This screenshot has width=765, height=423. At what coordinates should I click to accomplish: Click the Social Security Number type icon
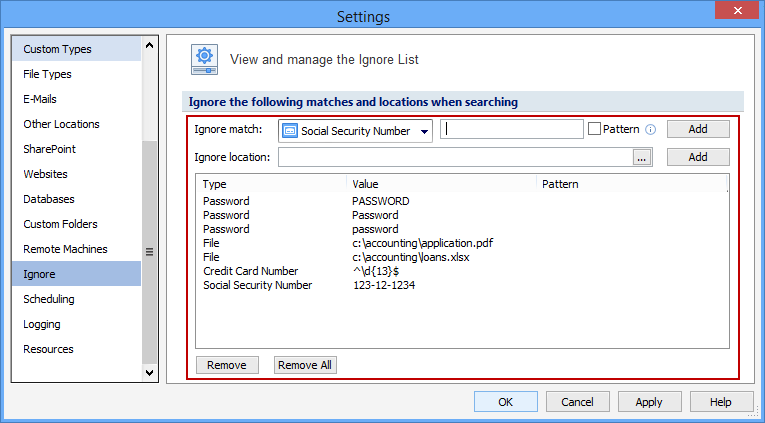tap(290, 131)
